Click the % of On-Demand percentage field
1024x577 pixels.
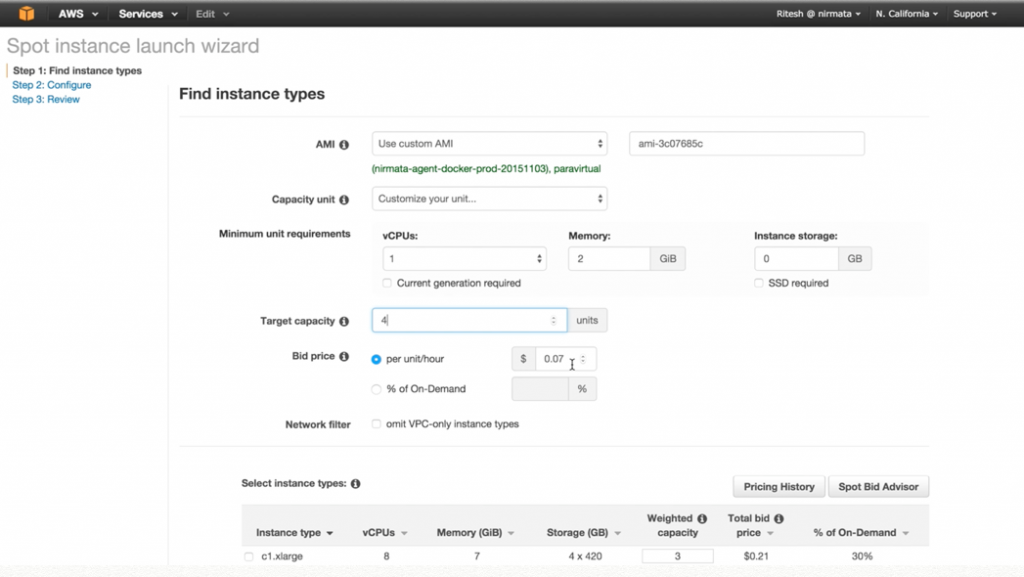(540, 389)
